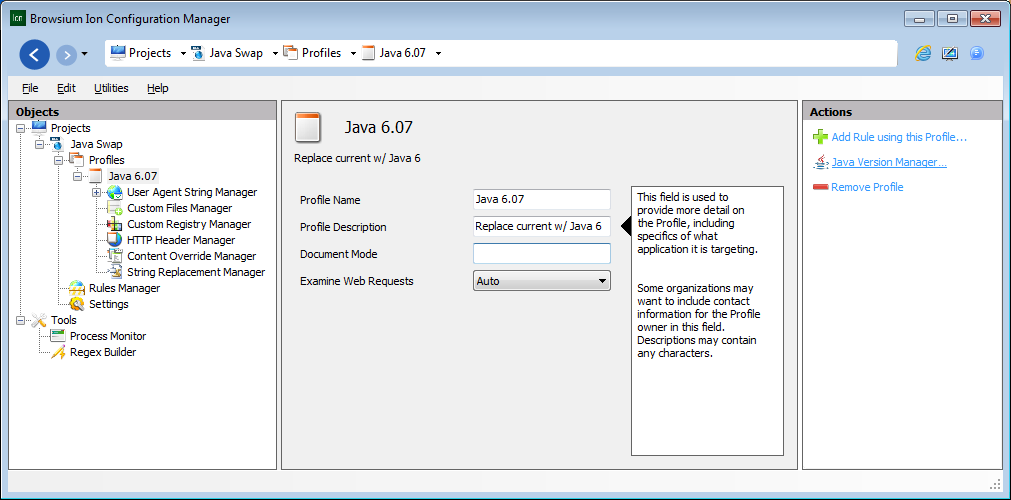The image size is (1011, 500).
Task: Open Rules Manager tree item
Action: click(124, 288)
